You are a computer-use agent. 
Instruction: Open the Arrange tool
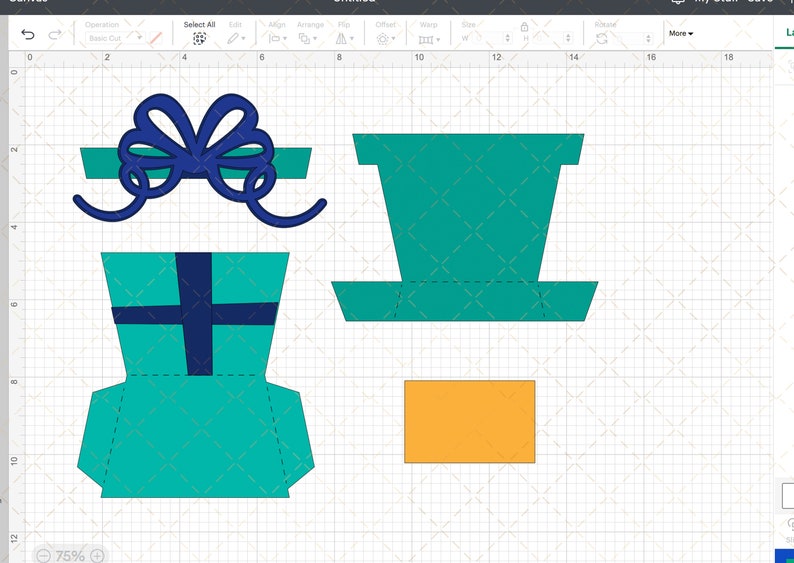(x=307, y=38)
